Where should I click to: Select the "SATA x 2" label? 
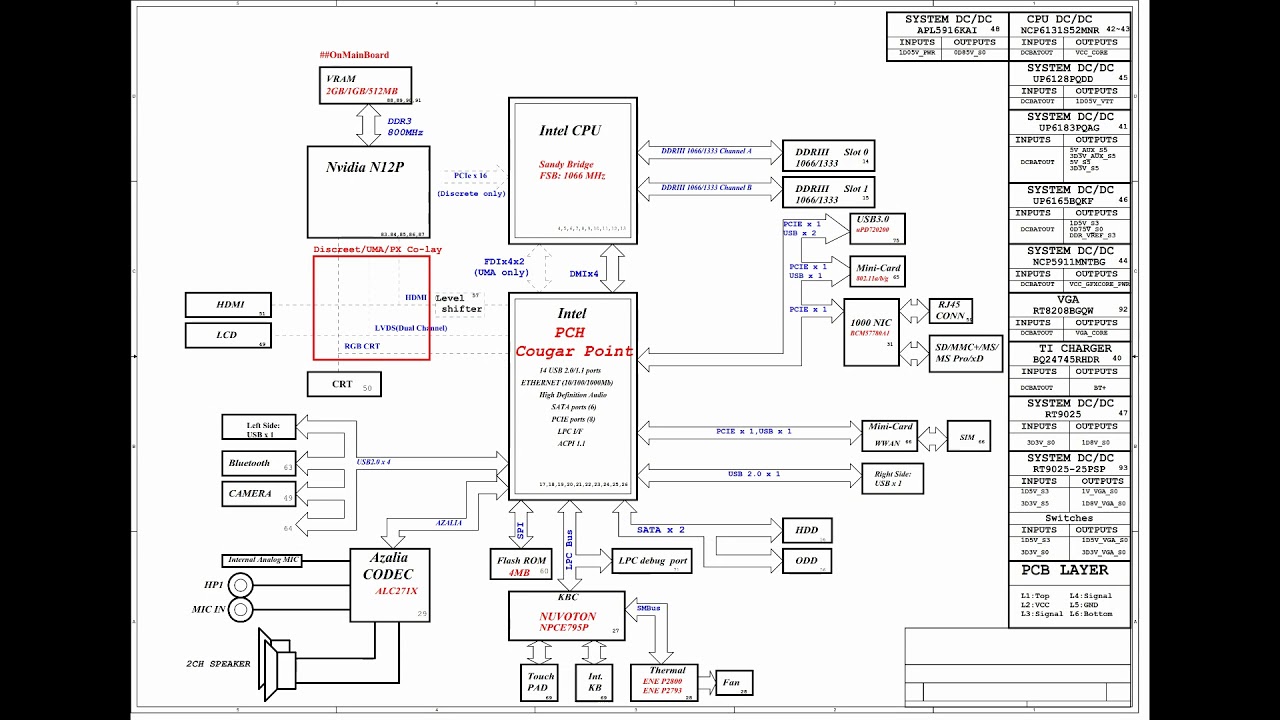661,530
